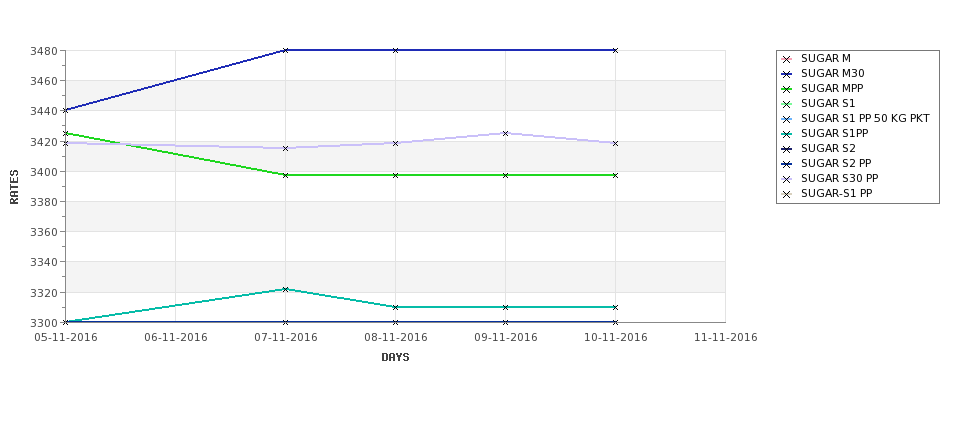This screenshot has height=429, width=975.
Task: Click the RATES vertical axis title
Action: pos(14,187)
